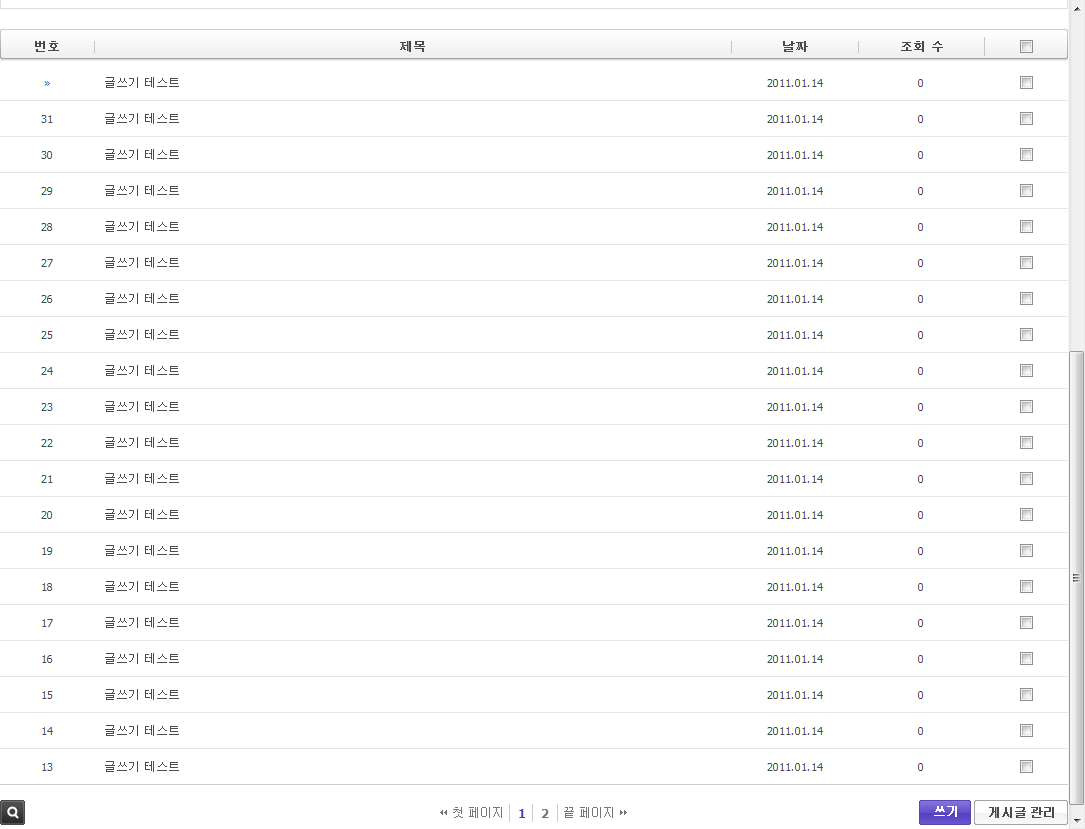Click the last page double-arrow icon

tap(623, 812)
